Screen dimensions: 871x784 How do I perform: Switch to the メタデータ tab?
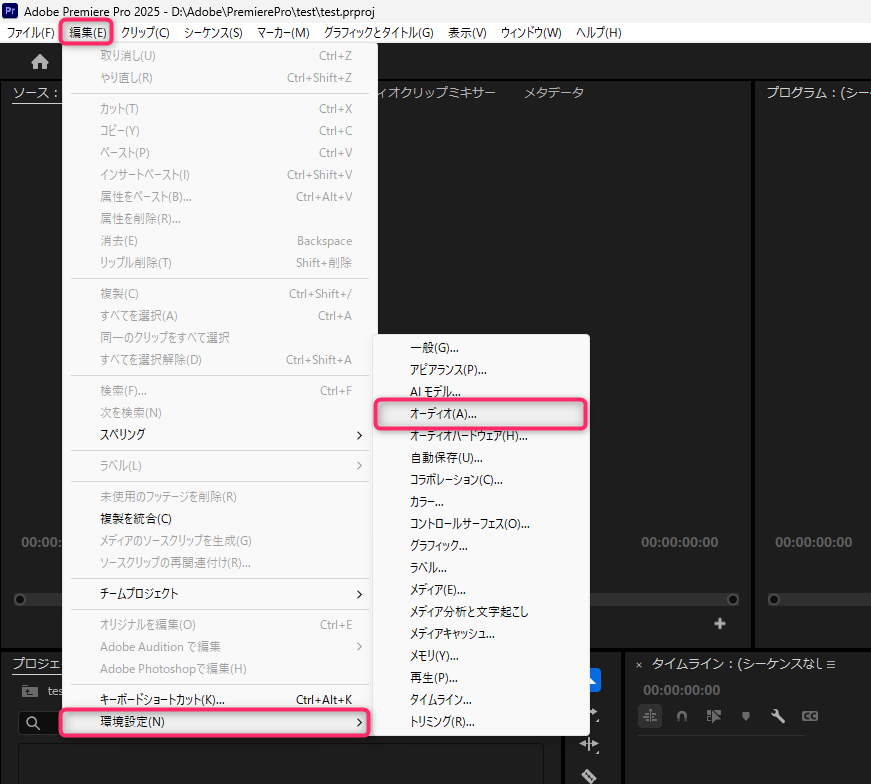click(x=553, y=93)
